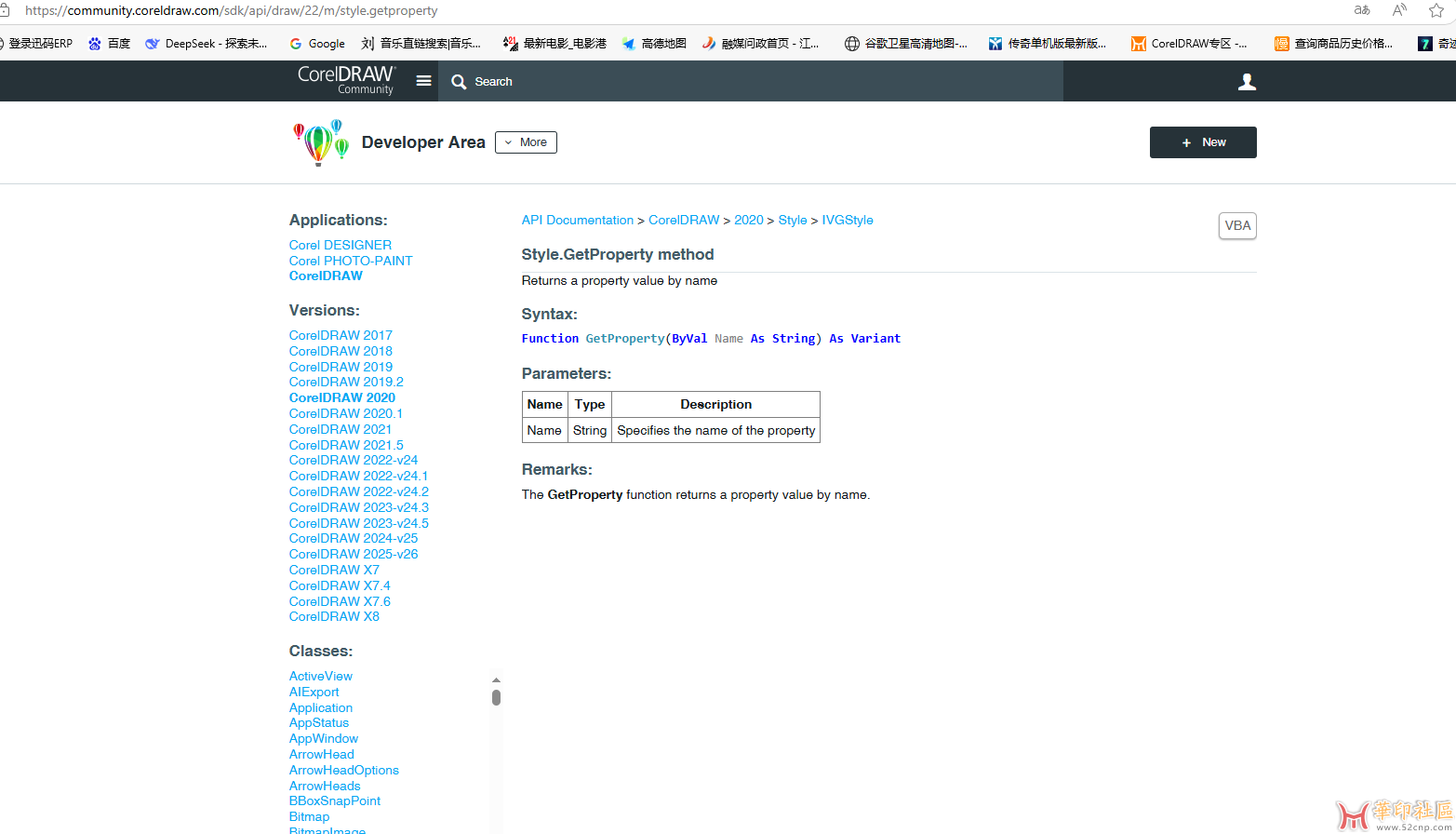The width and height of the screenshot is (1456, 834).
Task: Open the IVGStyle breadcrumb link
Action: pos(848,221)
